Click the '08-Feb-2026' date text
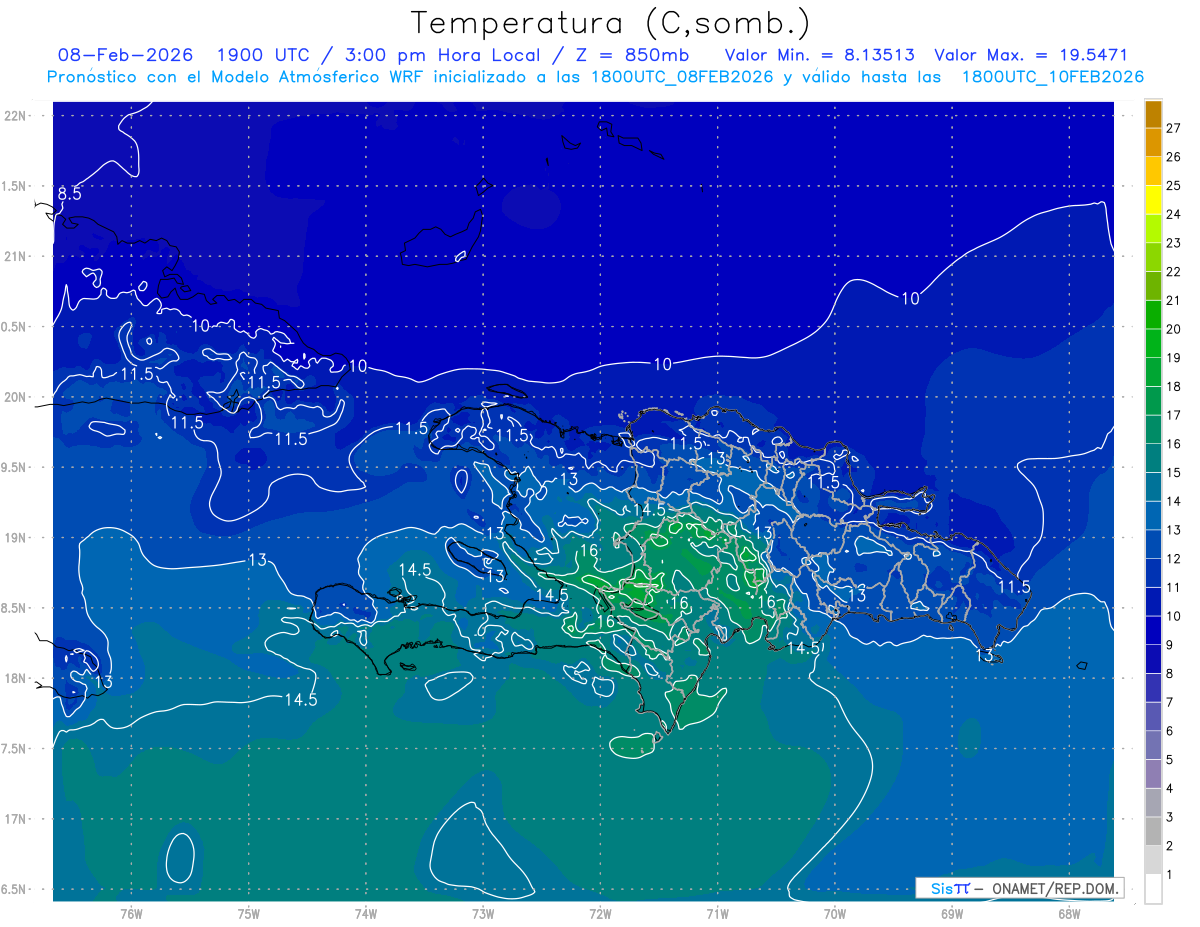 point(125,55)
